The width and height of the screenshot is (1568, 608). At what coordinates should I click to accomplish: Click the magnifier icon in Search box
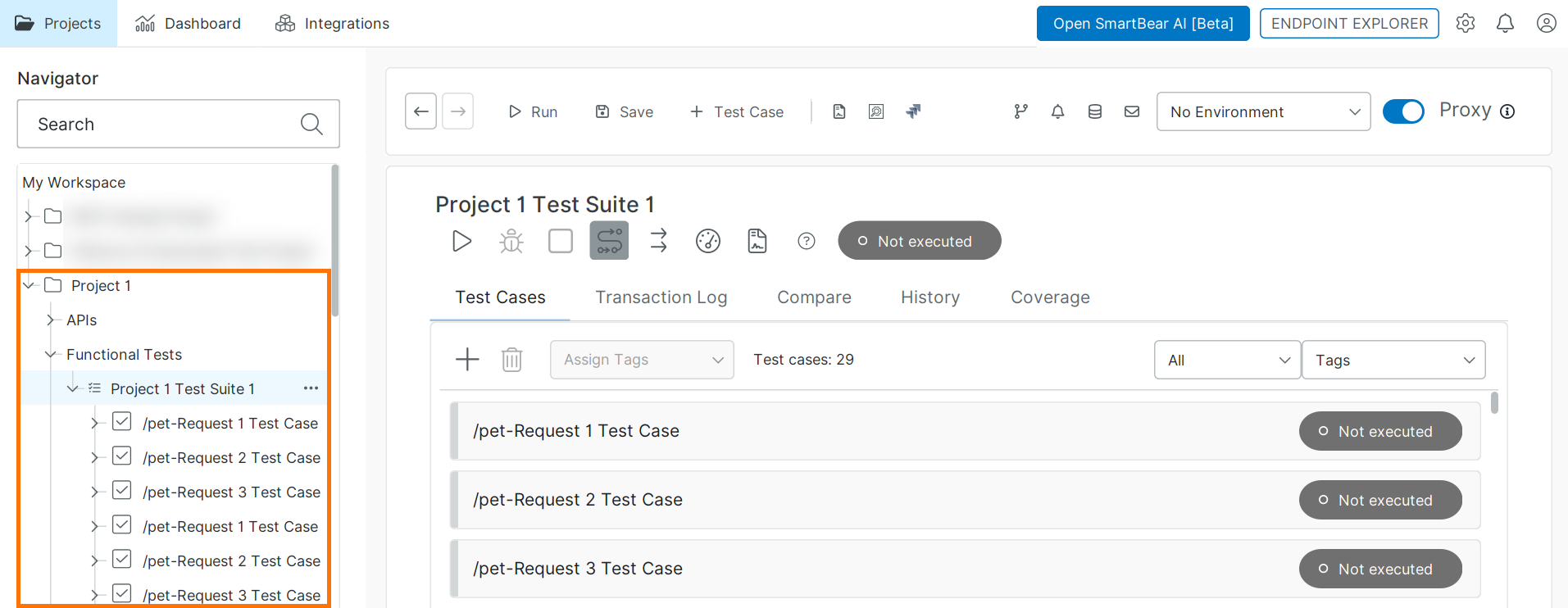coord(311,124)
